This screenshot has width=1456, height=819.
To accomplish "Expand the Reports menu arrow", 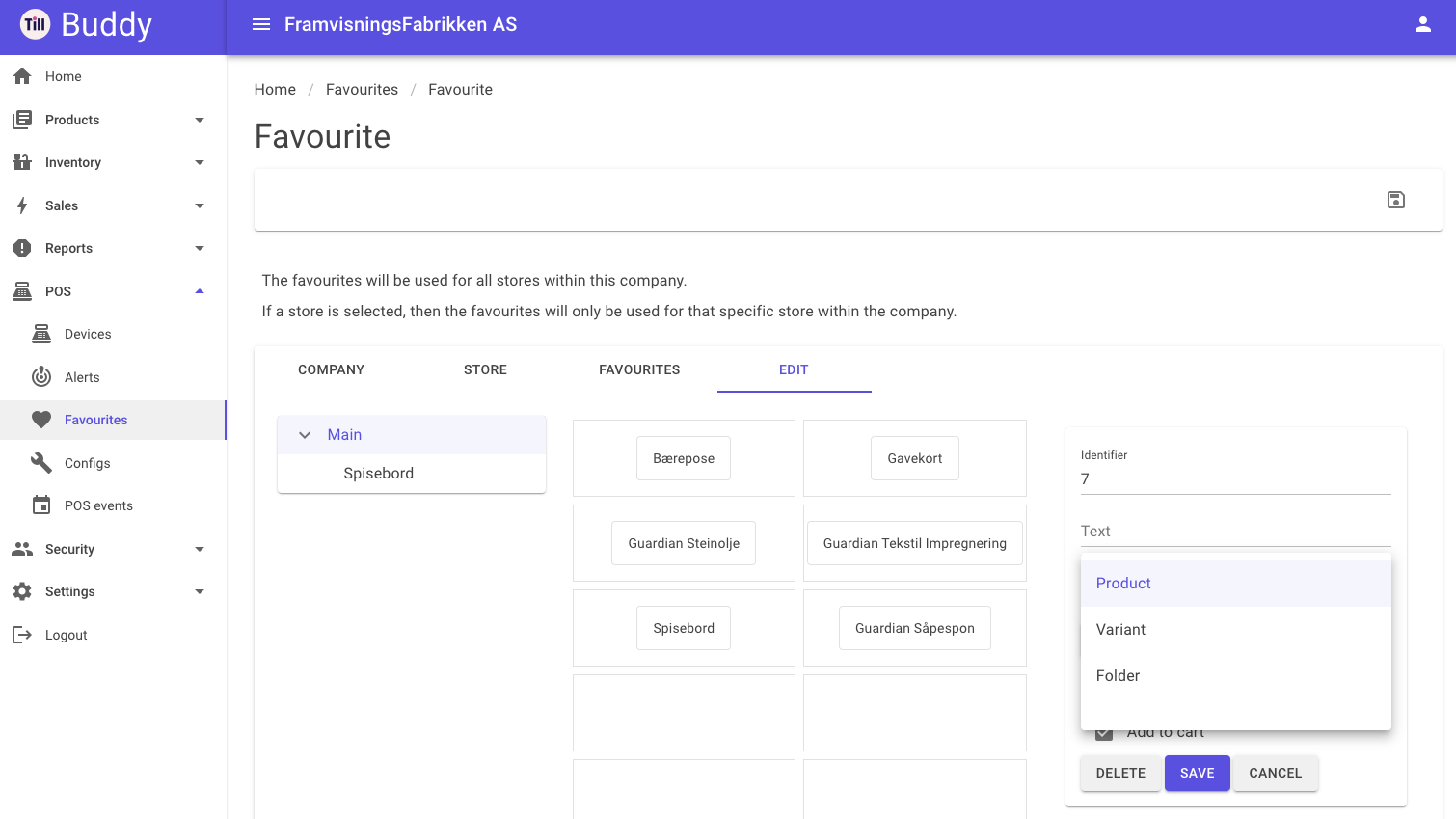I will (200, 248).
